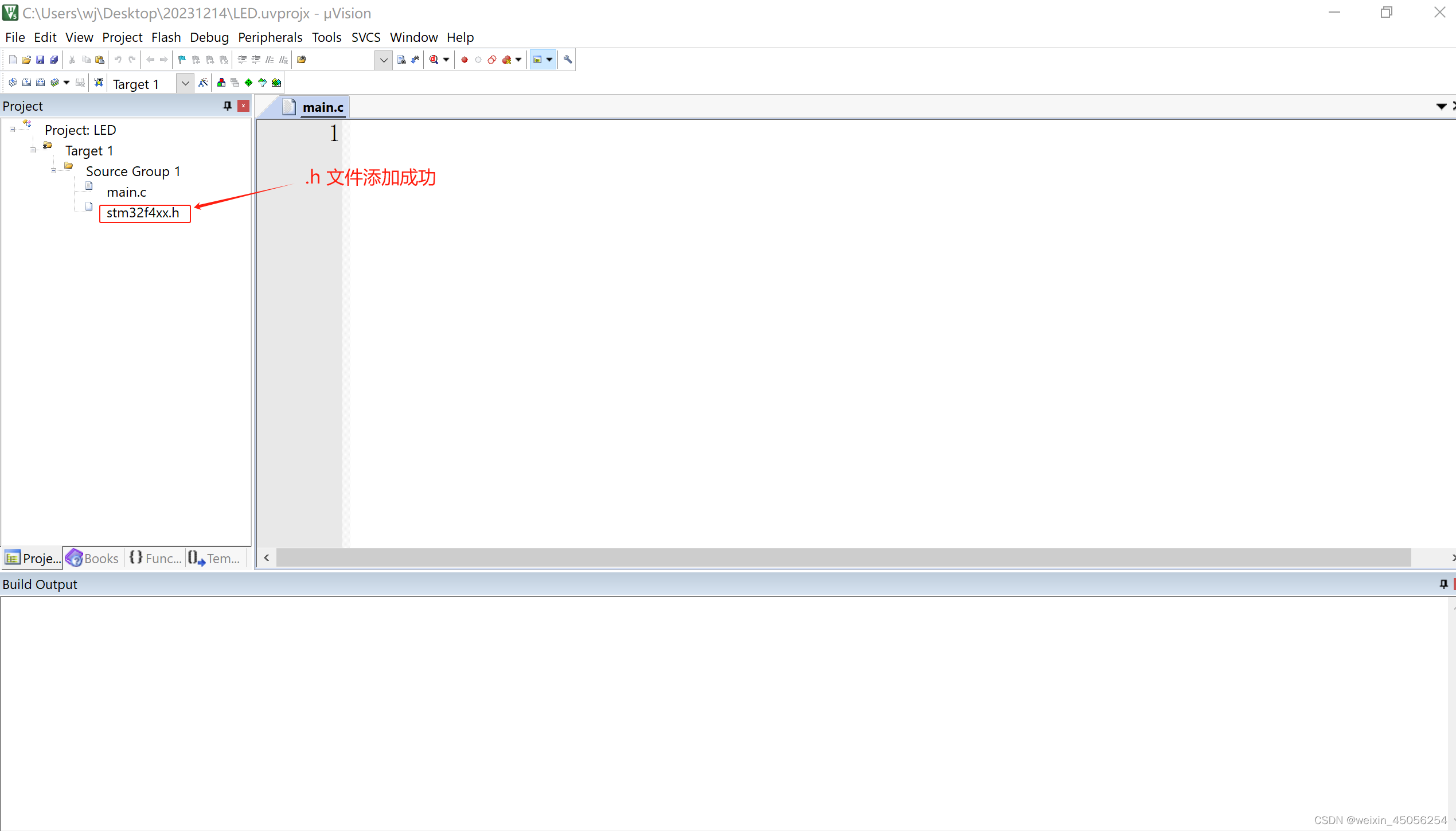Click the Batch Build toolbar icon
Image resolution: width=1456 pixels, height=831 pixels.
(54, 83)
